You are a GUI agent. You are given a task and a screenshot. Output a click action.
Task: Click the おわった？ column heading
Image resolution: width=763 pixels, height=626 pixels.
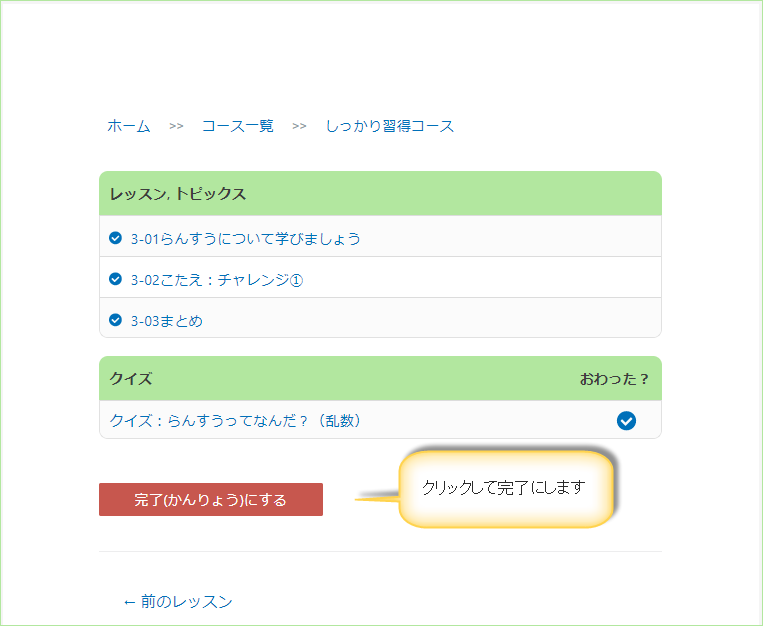click(614, 379)
